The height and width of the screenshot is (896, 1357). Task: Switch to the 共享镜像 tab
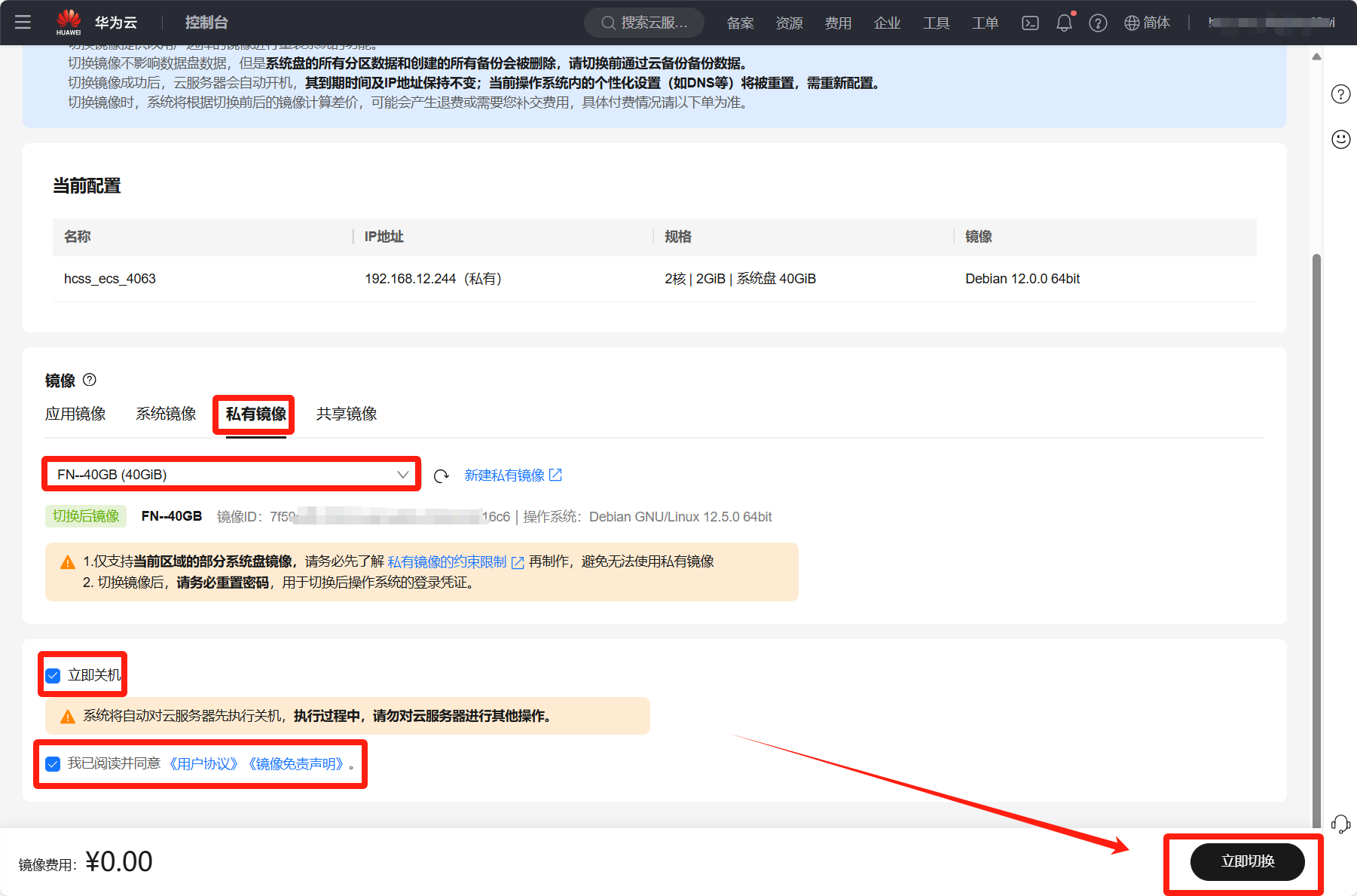[x=347, y=414]
